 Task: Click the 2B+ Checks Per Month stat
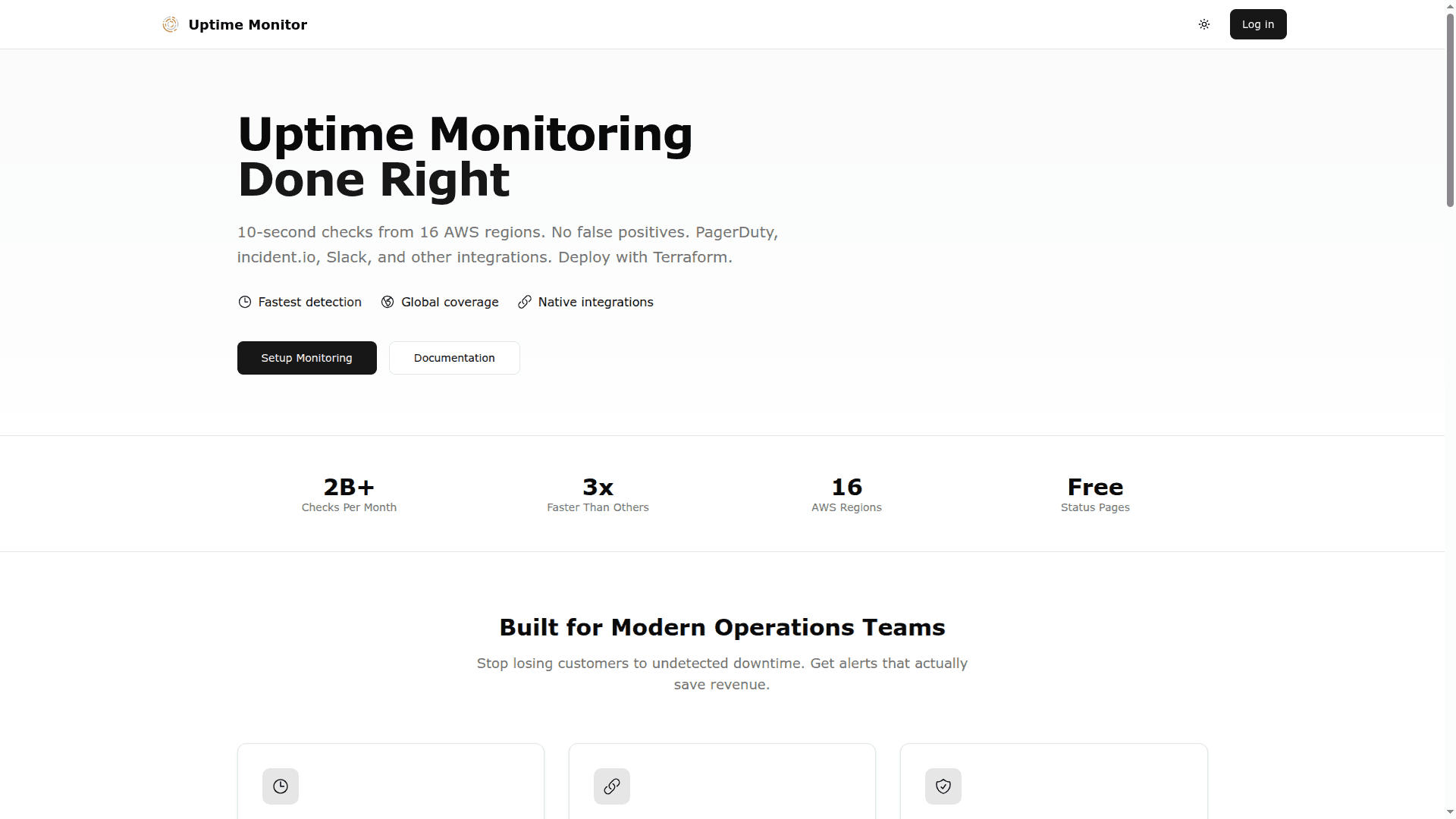349,494
